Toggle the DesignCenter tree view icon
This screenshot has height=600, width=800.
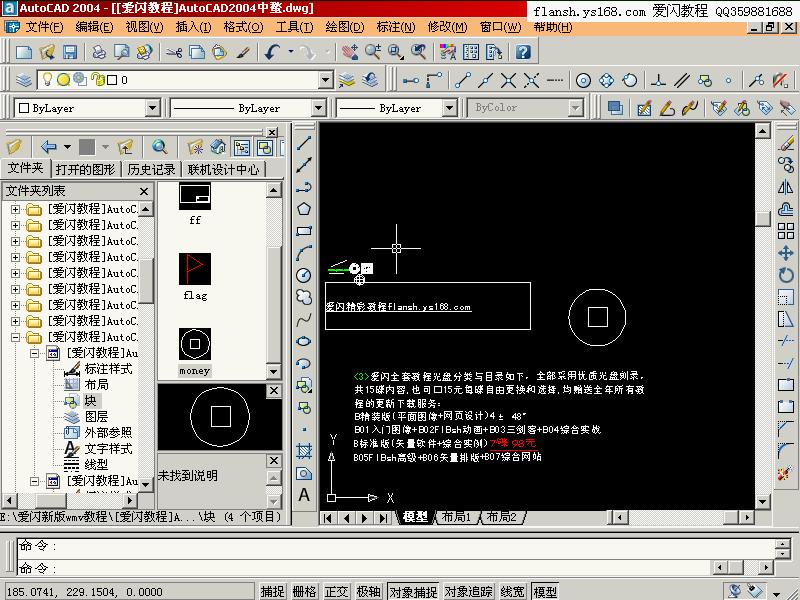(242, 147)
